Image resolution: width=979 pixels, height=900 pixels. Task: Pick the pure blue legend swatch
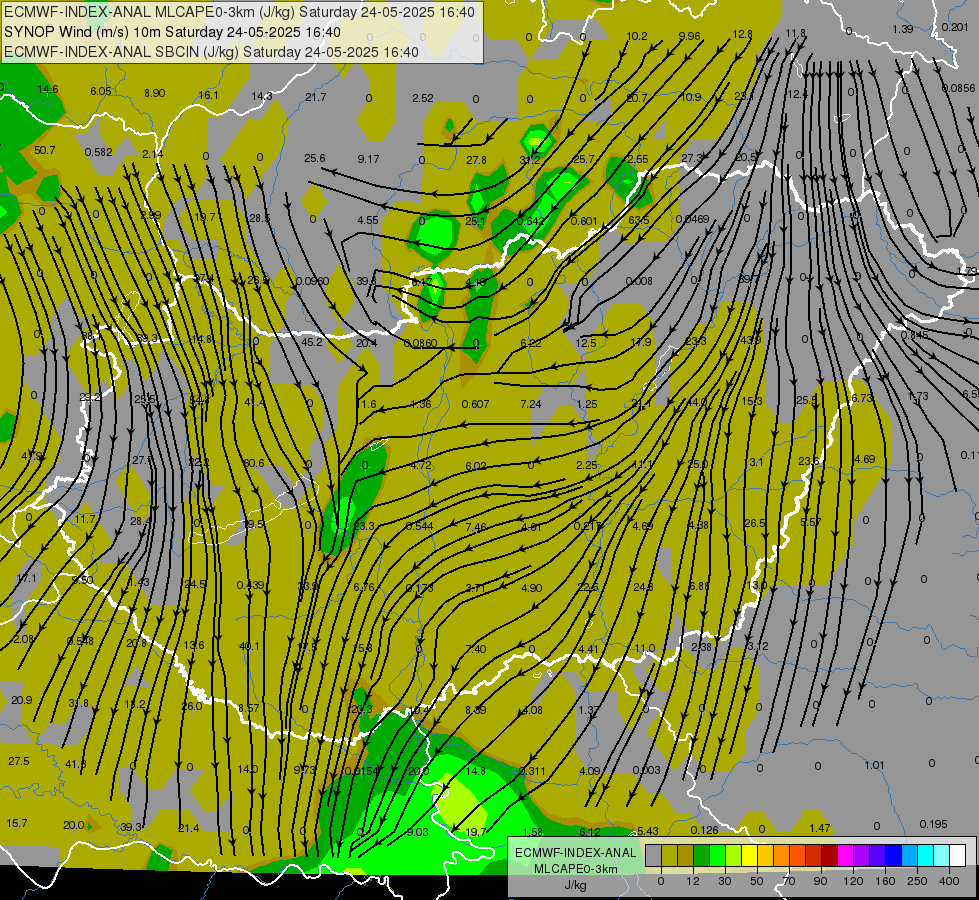[x=893, y=856]
